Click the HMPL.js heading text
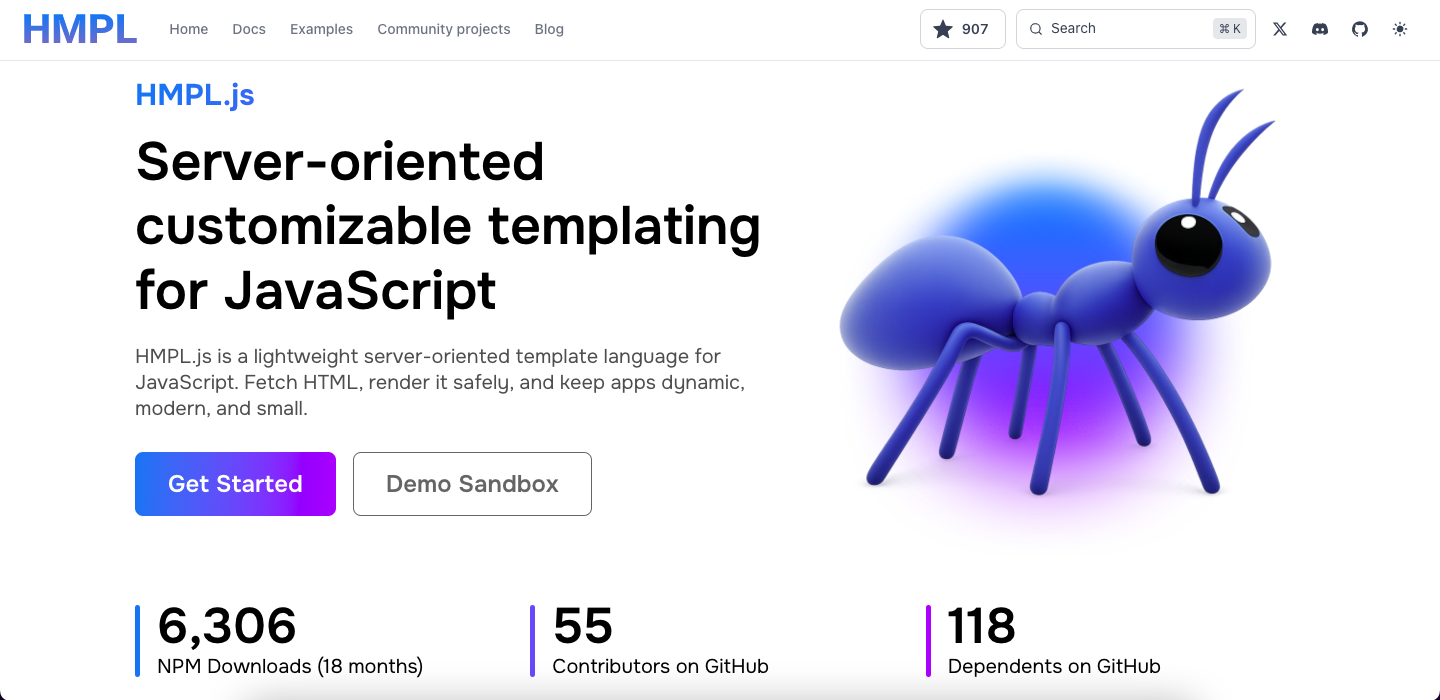This screenshot has width=1440, height=700. point(195,94)
